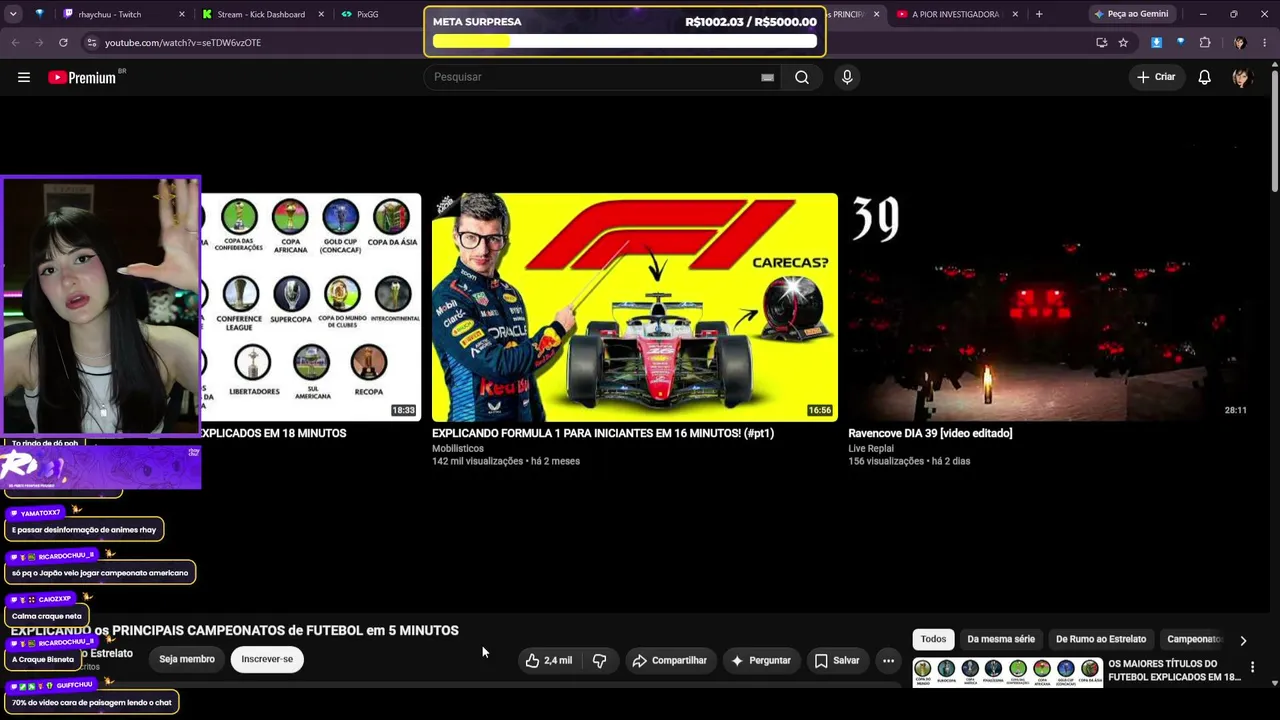This screenshot has width=1280, height=720.
Task: Open more actions ellipsis next to Salvar
Action: coord(888,660)
